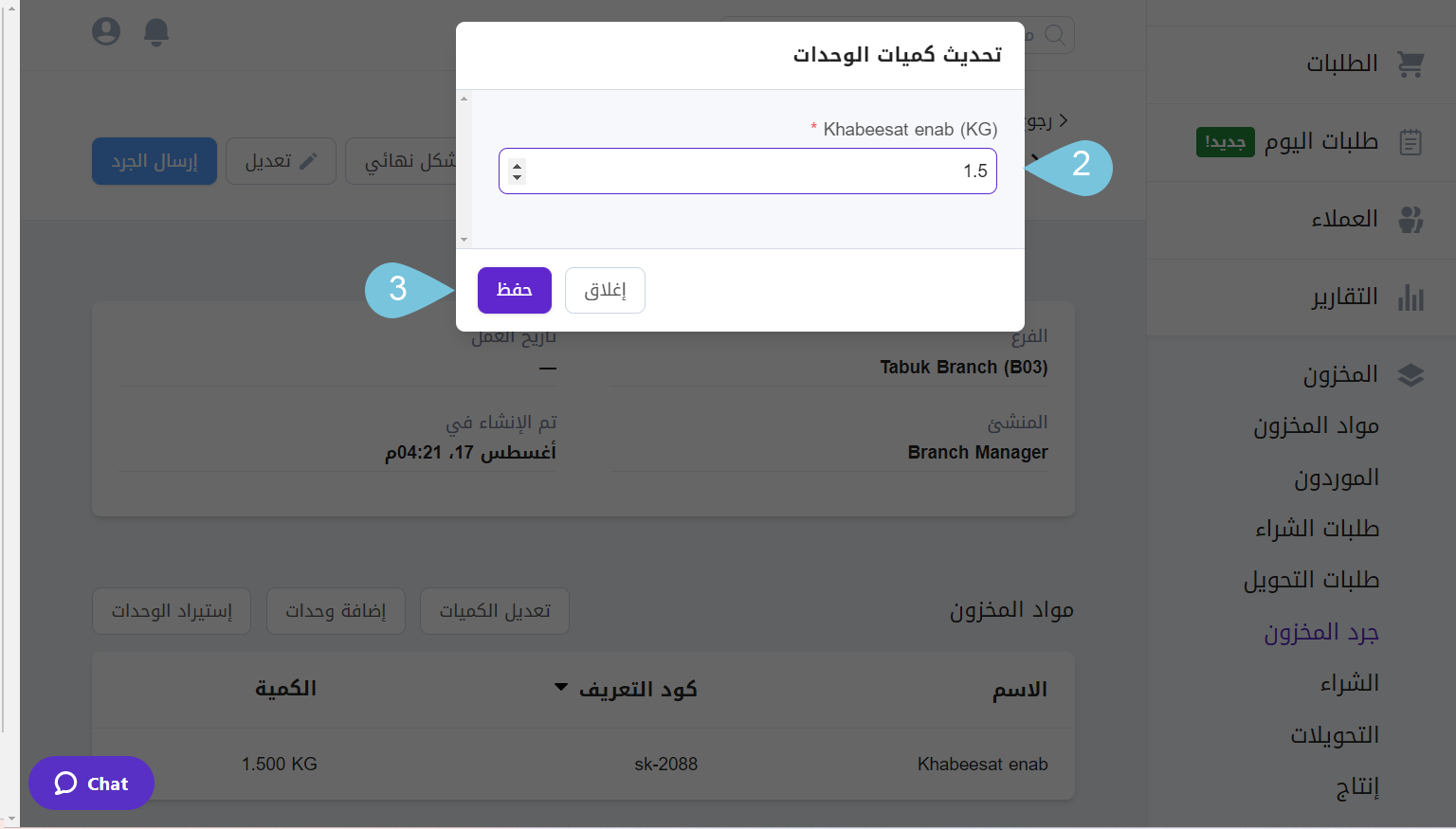
Task: Click the dialog scrollbar down arrow
Action: click(464, 241)
